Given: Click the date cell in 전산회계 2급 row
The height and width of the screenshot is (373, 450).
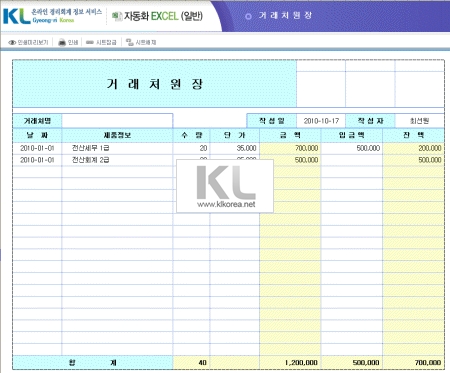Looking at the screenshot, I should (37, 160).
